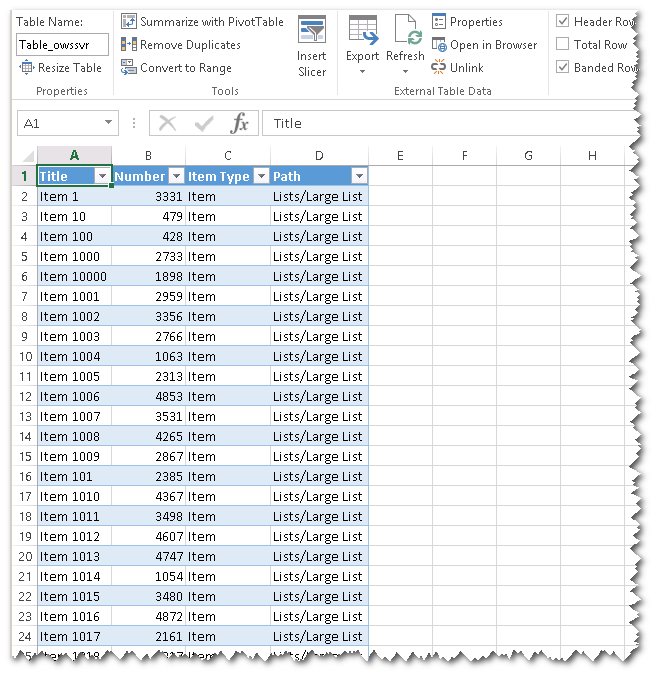Select cell containing Item 101
This screenshot has width=658, height=678.
pos(74,476)
